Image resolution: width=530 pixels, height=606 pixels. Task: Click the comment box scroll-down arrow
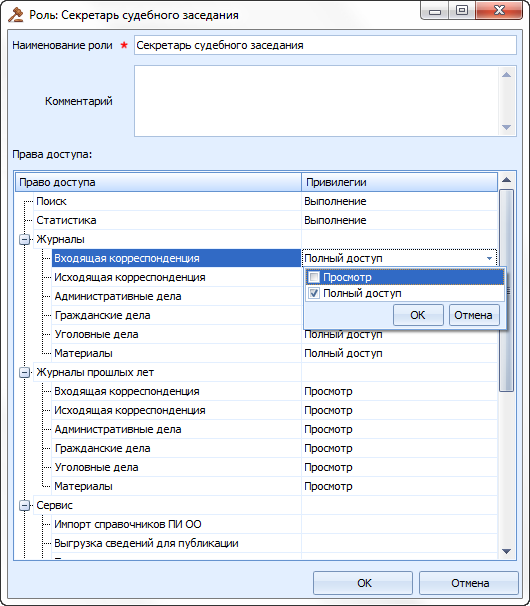coord(506,127)
